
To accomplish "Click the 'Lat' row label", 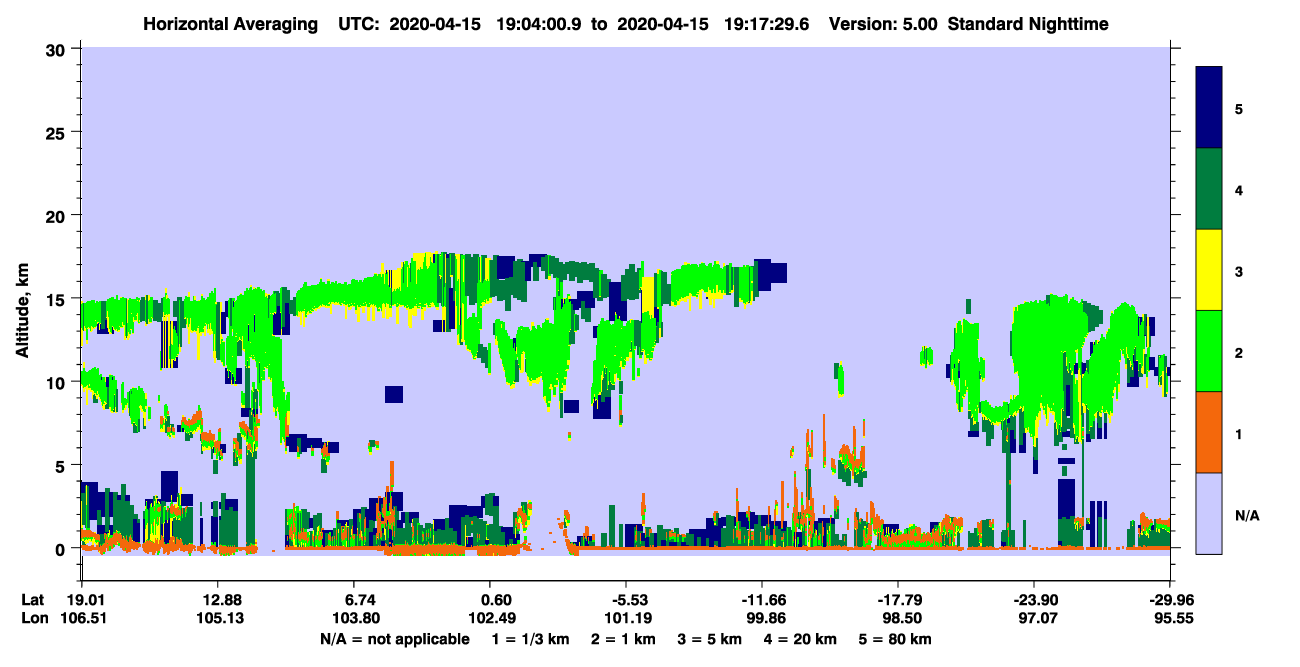I will point(33,600).
